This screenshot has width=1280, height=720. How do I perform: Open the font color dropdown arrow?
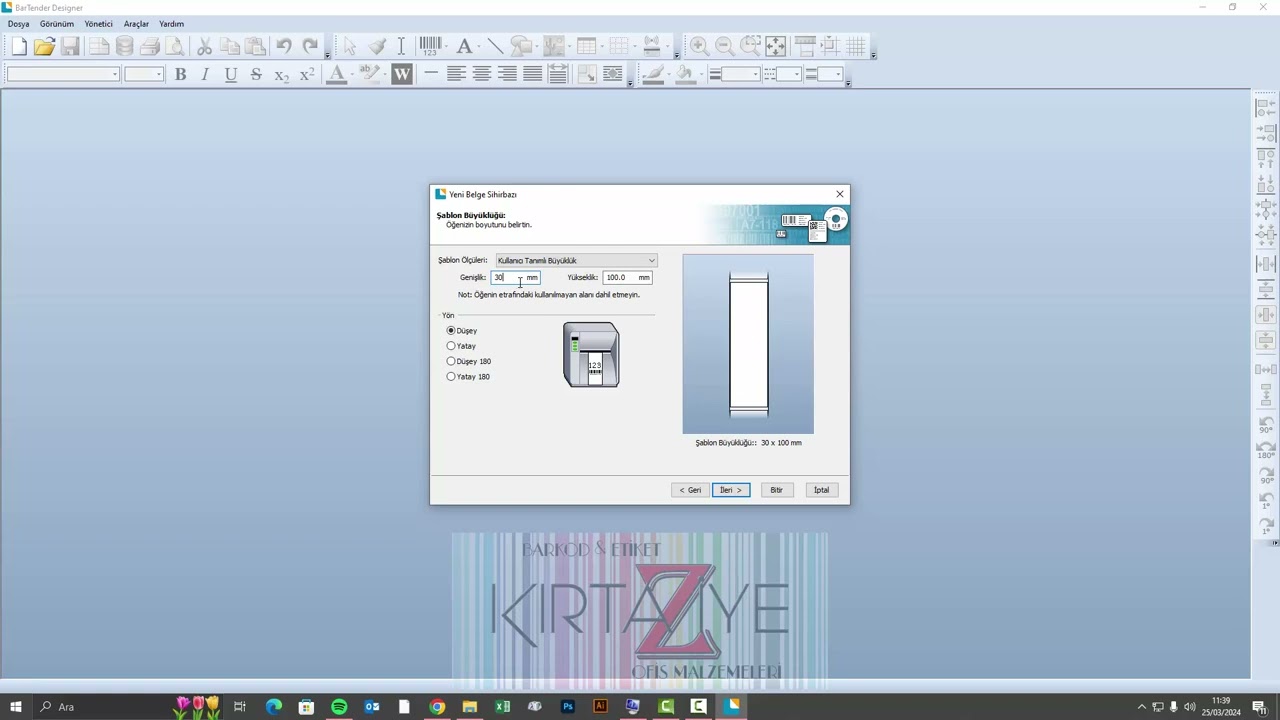click(353, 74)
